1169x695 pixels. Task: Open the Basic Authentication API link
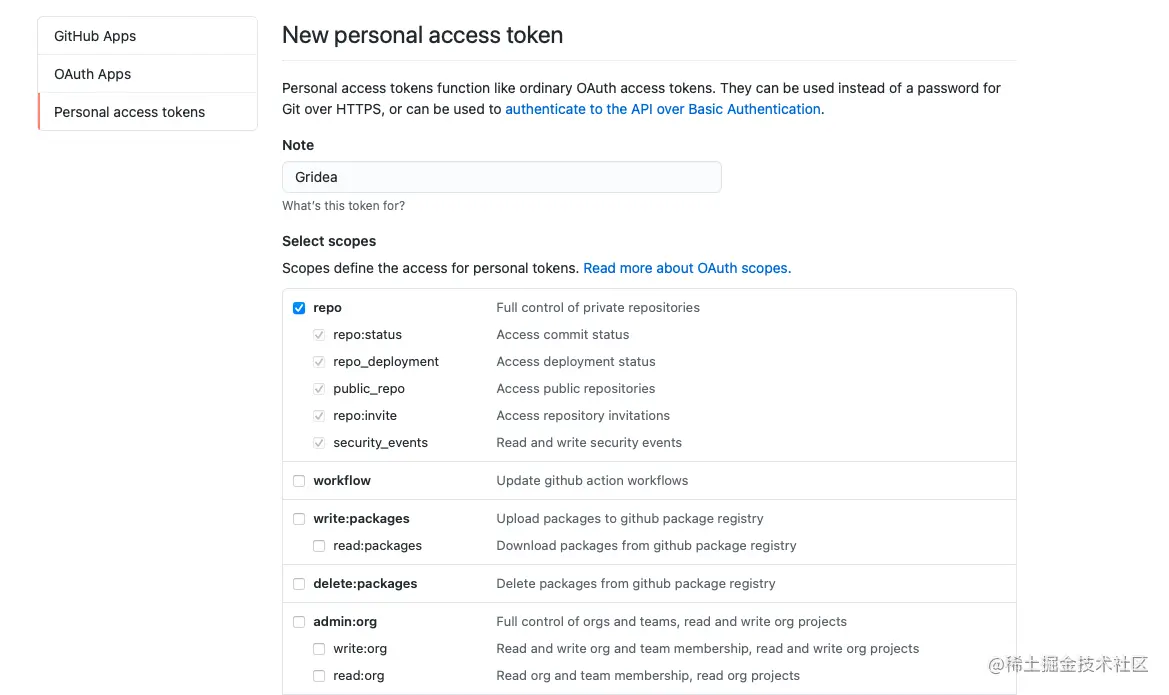(662, 109)
